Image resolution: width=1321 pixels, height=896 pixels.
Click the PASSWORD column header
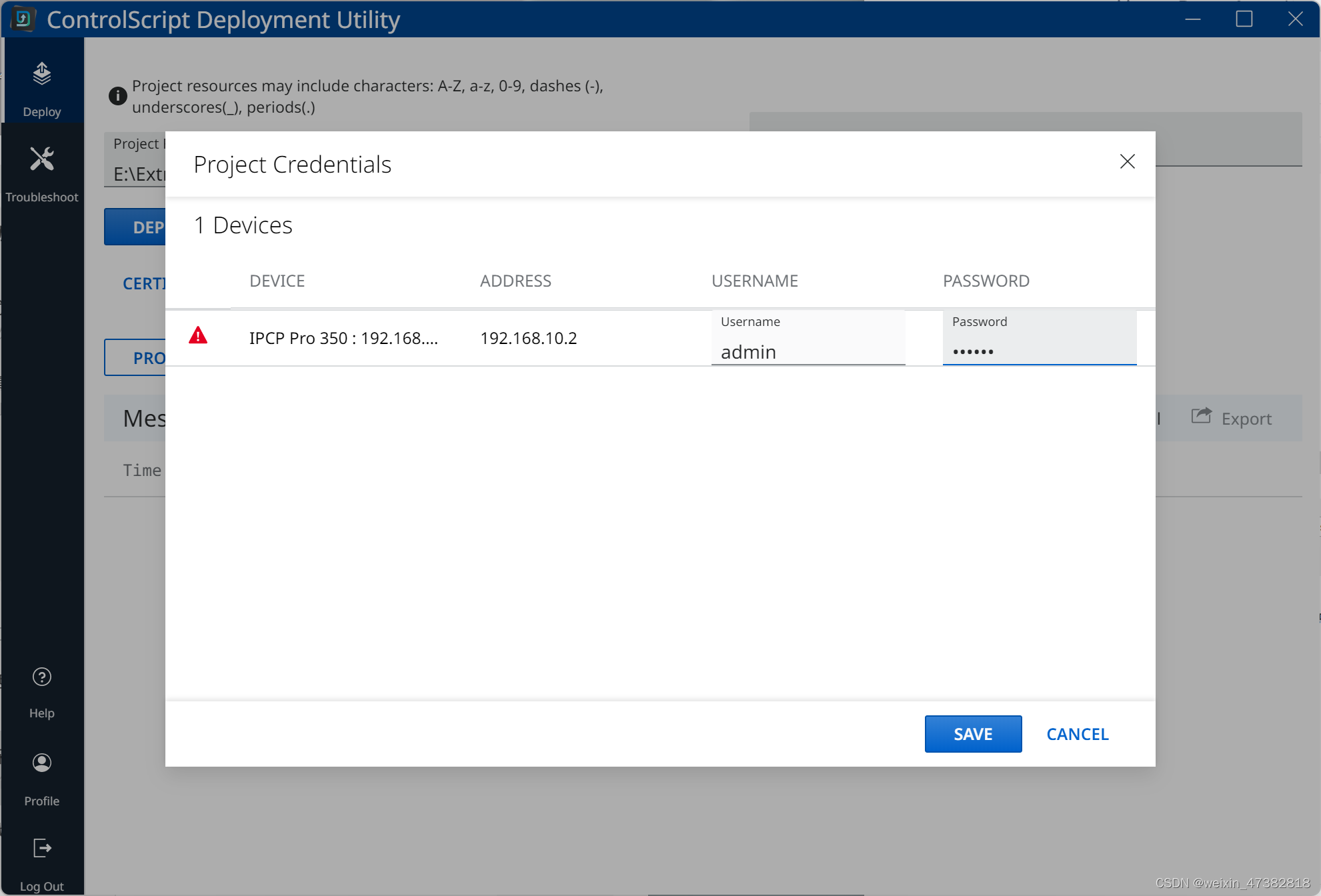click(986, 281)
